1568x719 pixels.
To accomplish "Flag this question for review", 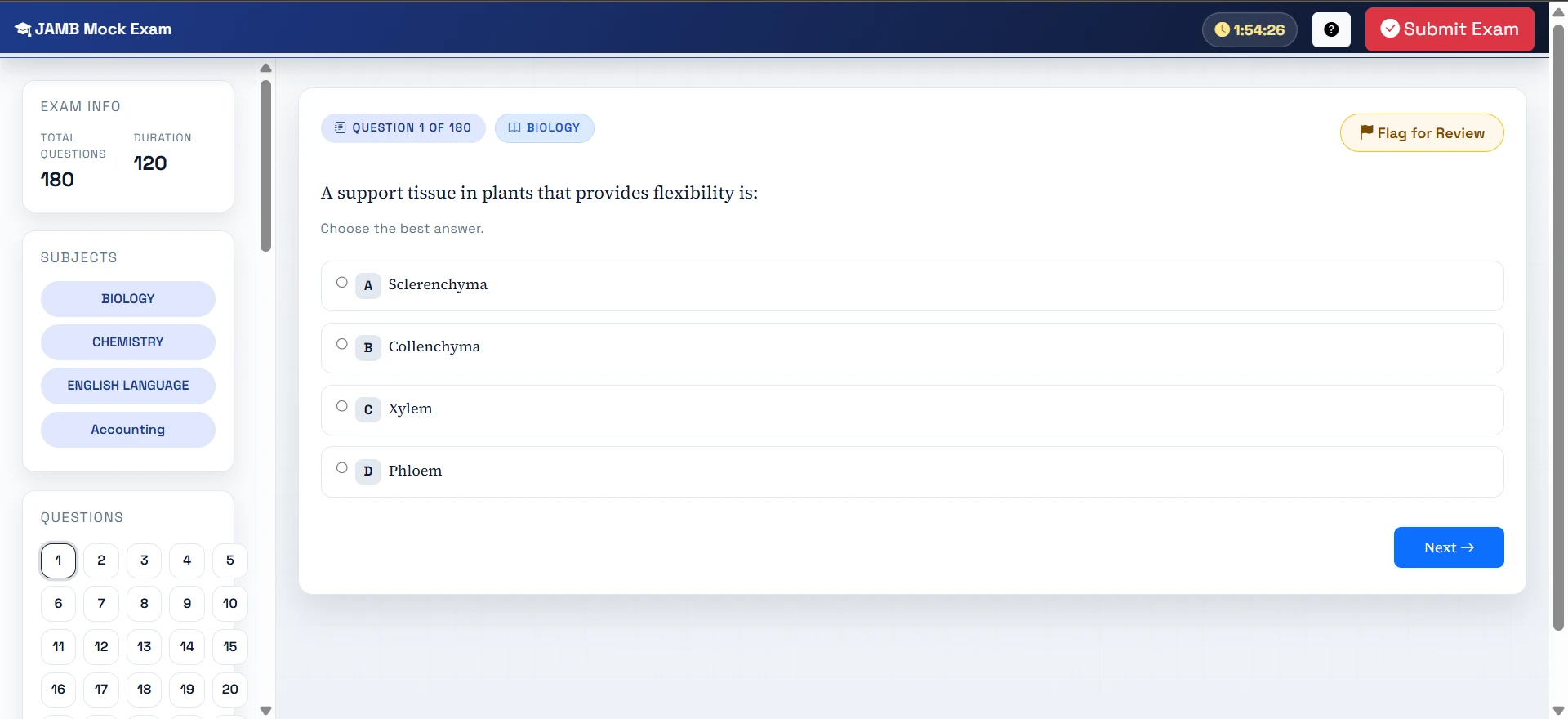I will point(1422,132).
